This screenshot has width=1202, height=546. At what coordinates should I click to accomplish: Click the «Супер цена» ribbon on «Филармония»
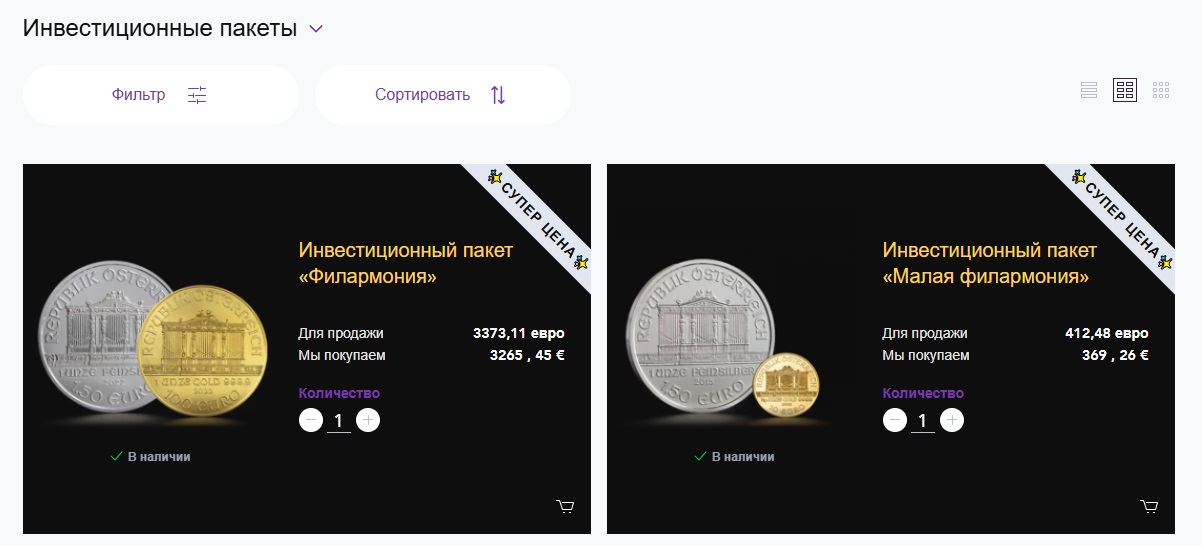click(537, 217)
